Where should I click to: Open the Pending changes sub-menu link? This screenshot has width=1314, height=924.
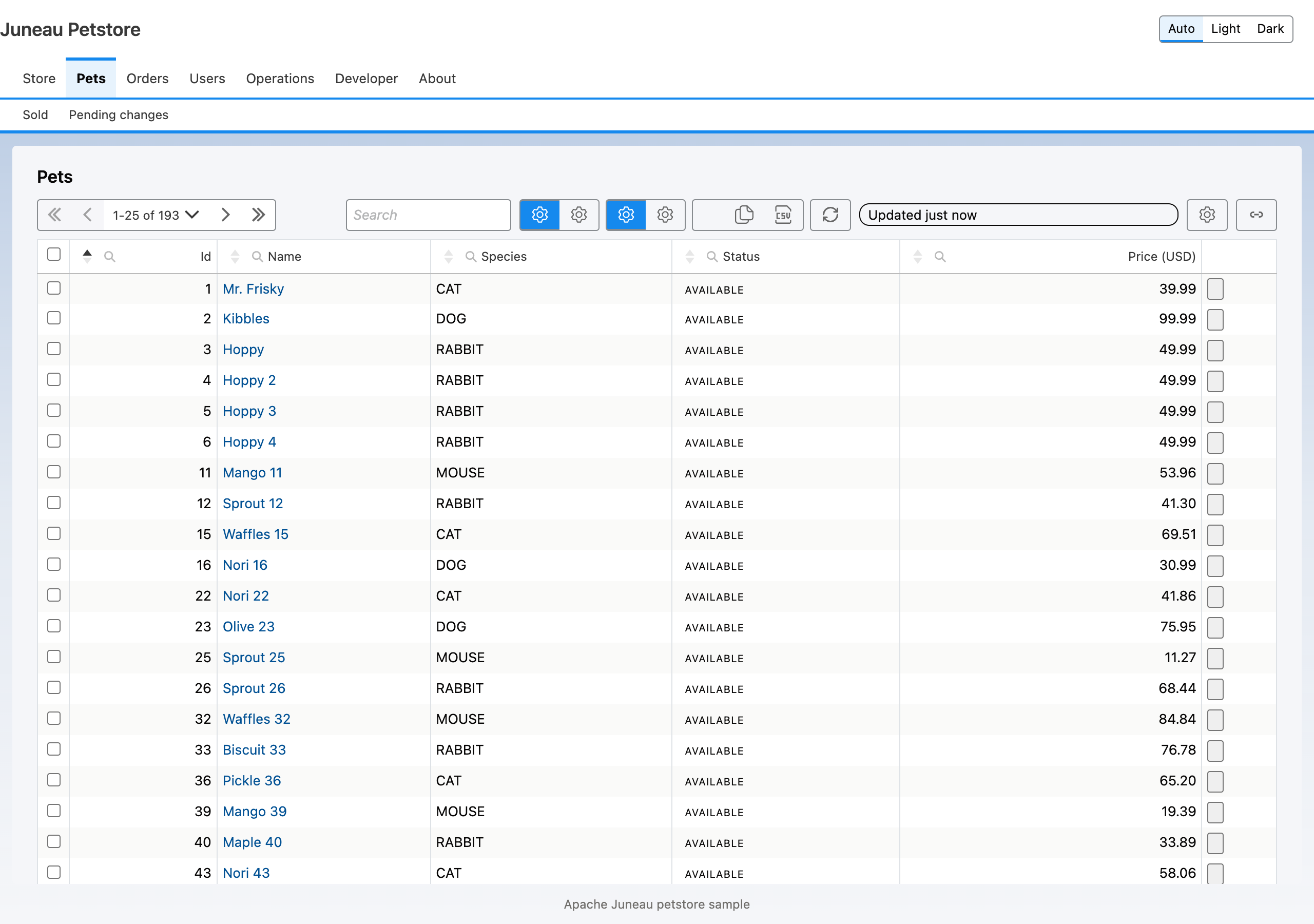tap(119, 114)
